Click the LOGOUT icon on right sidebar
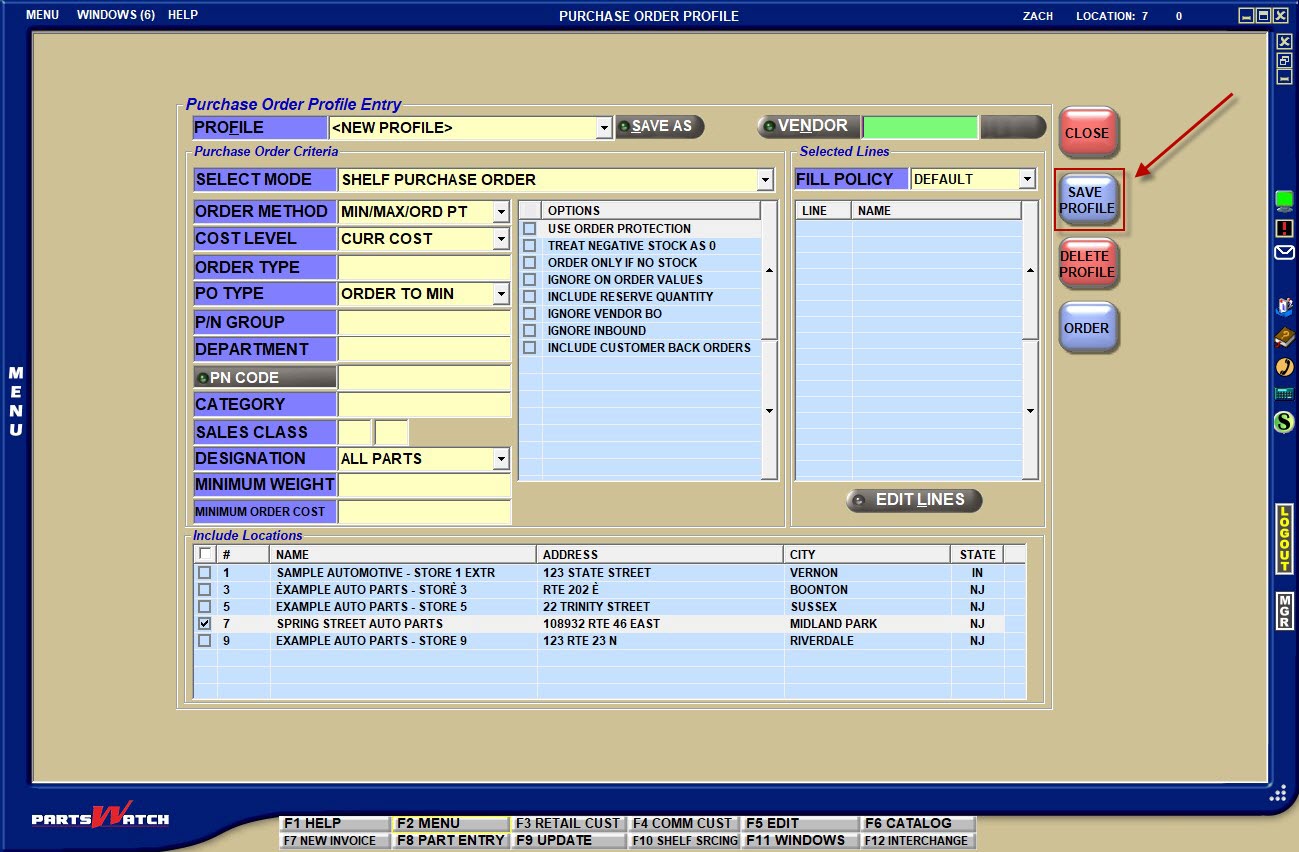 [x=1285, y=539]
